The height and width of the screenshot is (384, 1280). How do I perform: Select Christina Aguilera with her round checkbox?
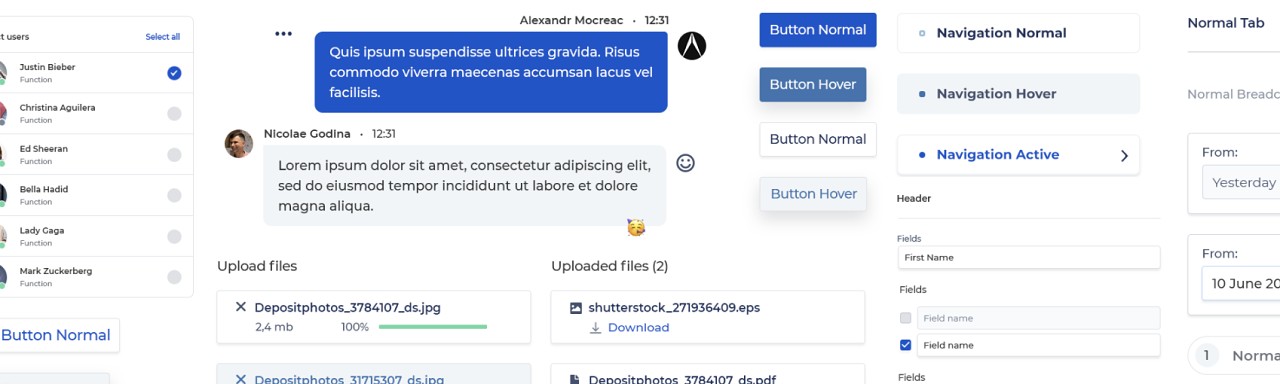pos(174,114)
